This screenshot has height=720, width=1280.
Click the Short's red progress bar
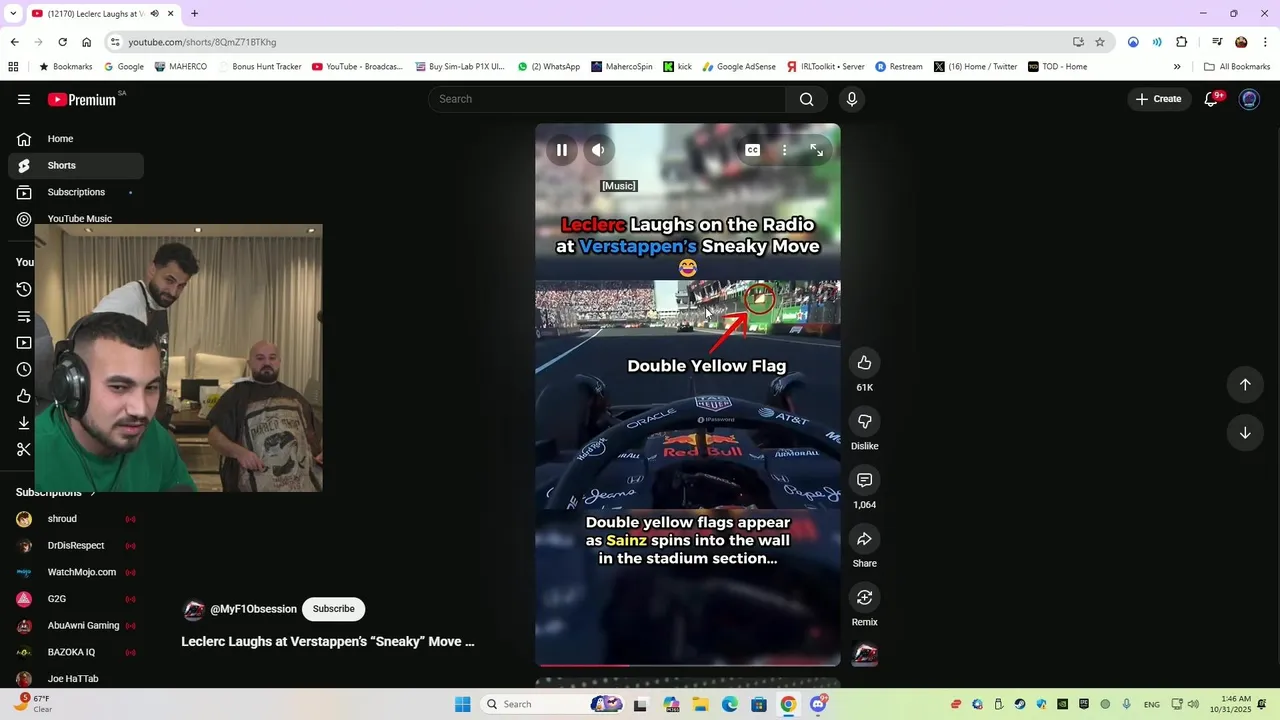click(688, 664)
